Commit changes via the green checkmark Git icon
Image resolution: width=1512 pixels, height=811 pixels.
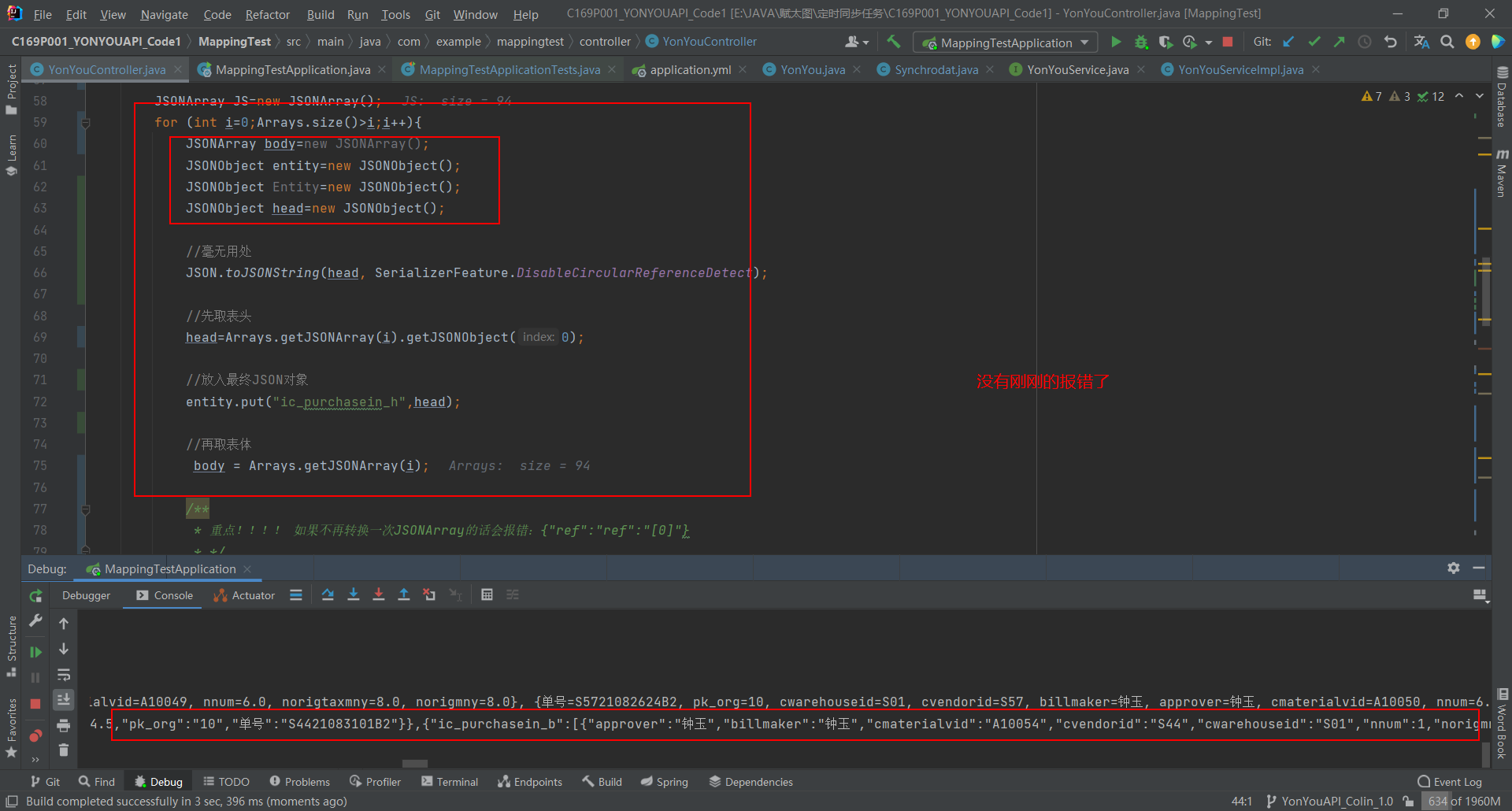point(1314,42)
